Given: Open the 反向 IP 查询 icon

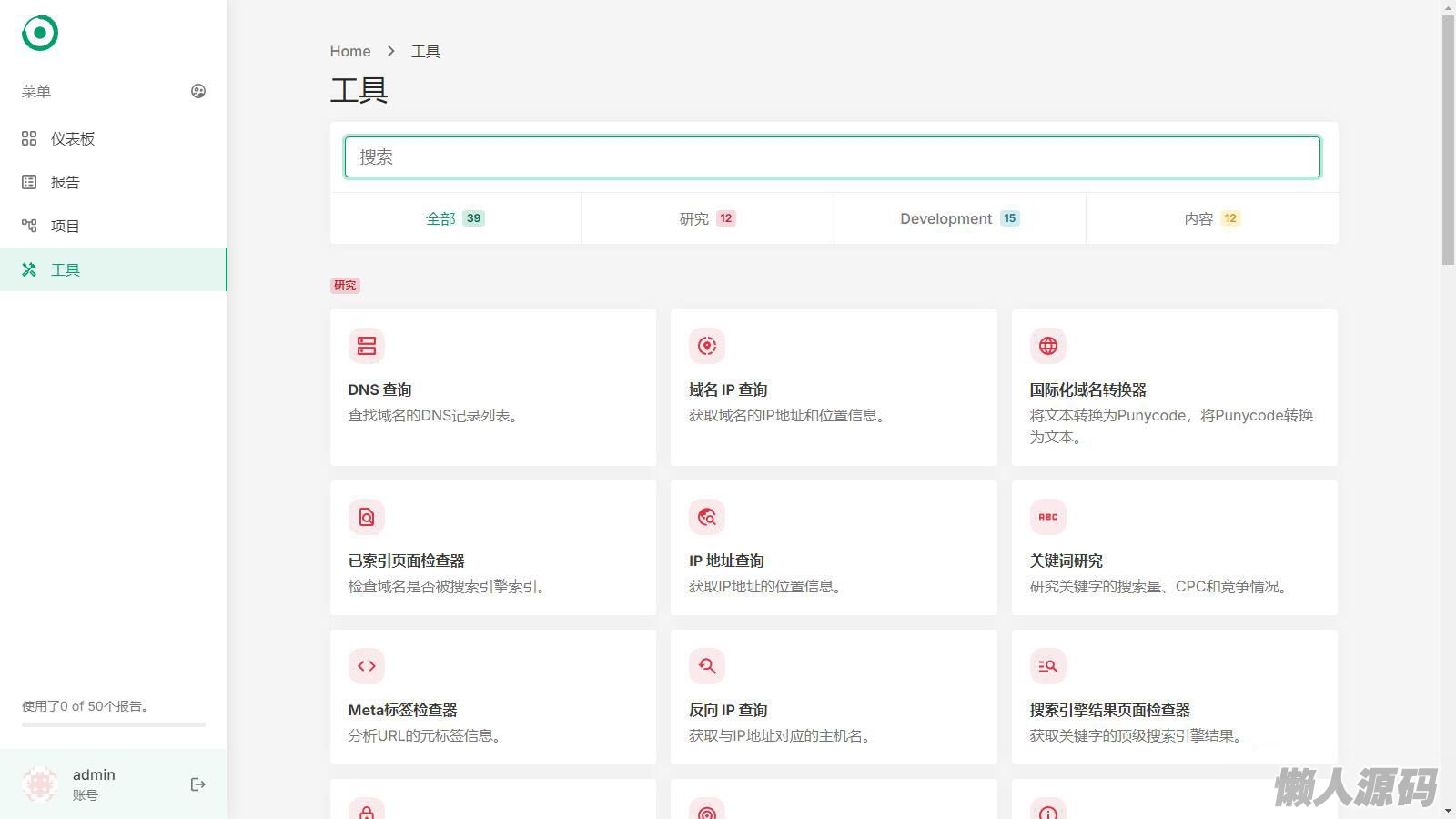Looking at the screenshot, I should (707, 666).
